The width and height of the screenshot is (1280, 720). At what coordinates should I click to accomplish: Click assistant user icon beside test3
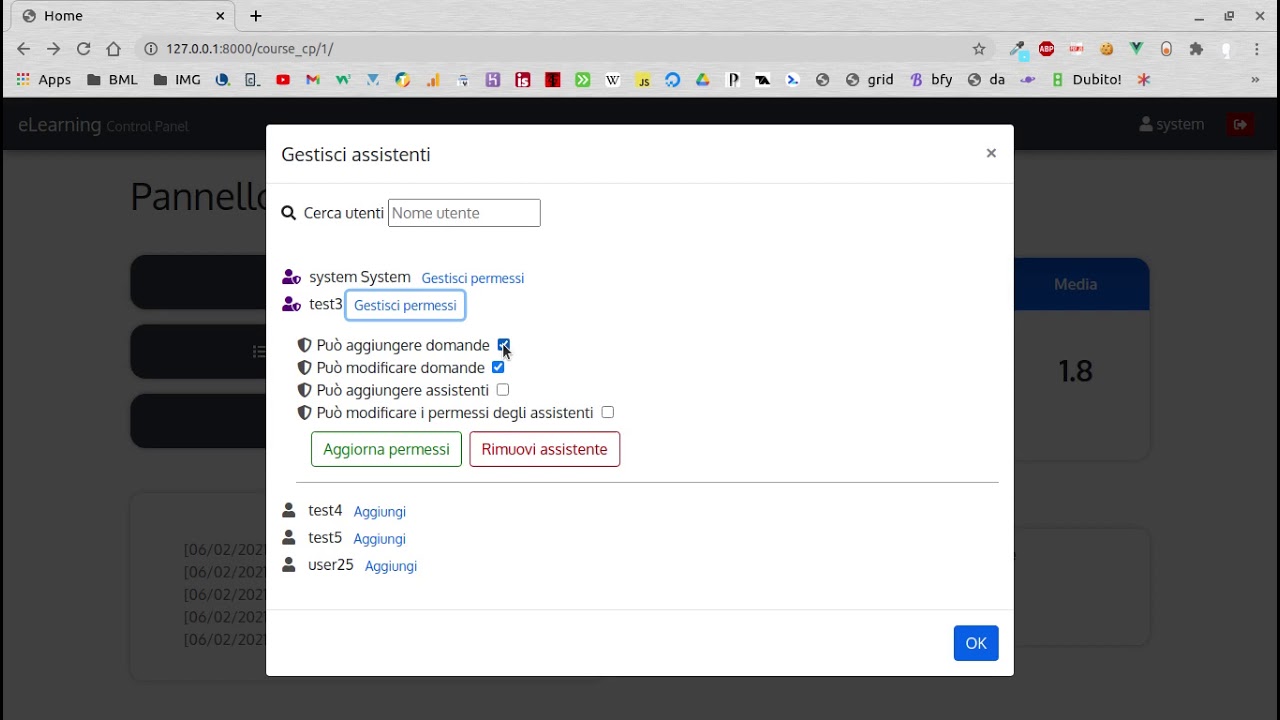tap(291, 304)
